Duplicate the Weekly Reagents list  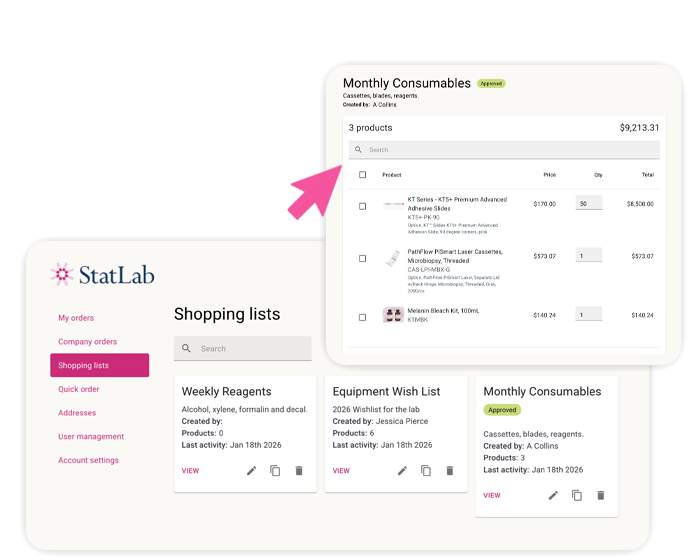(x=275, y=471)
